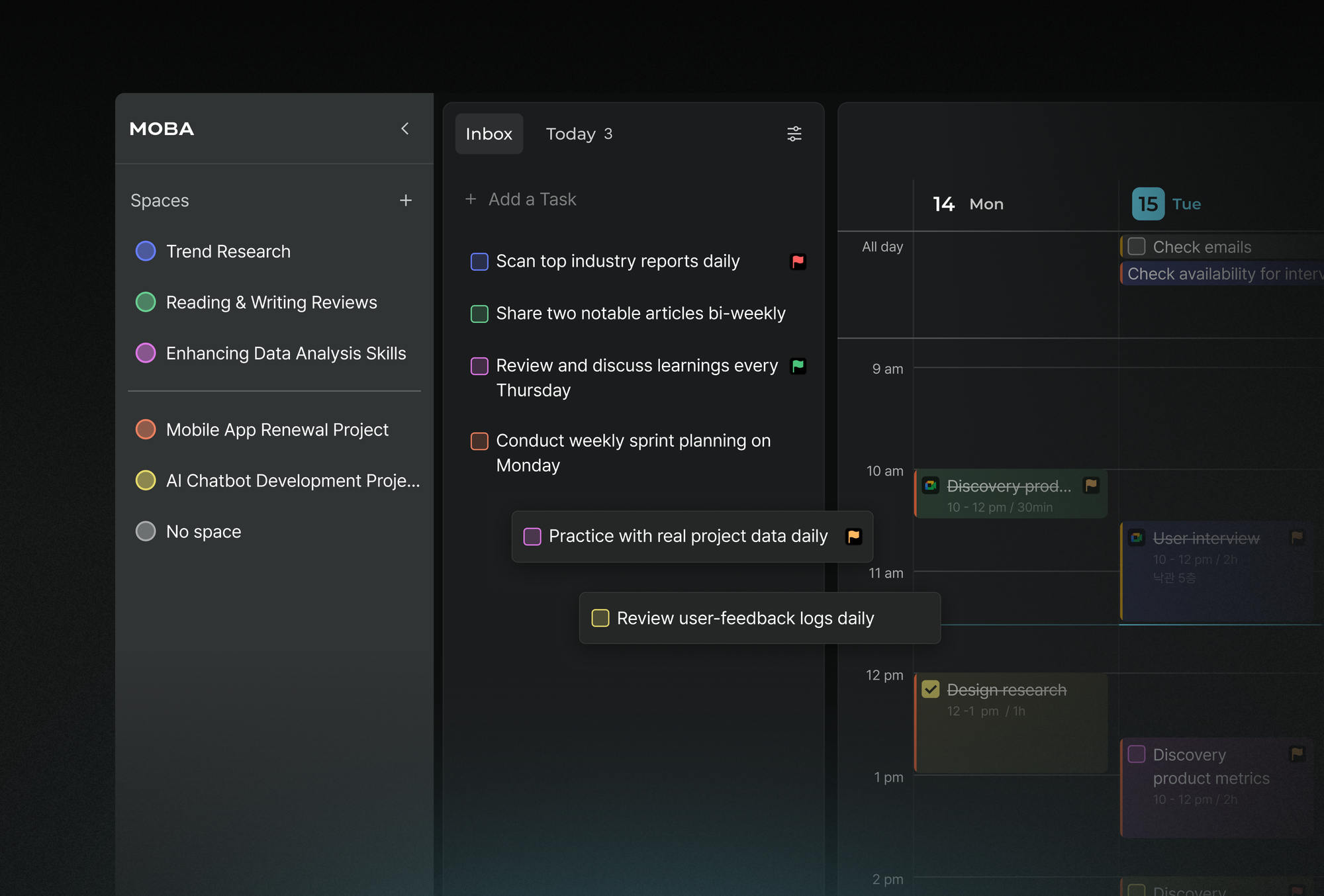
Task: Click flag on Discovery product metrics event
Action: click(1297, 754)
